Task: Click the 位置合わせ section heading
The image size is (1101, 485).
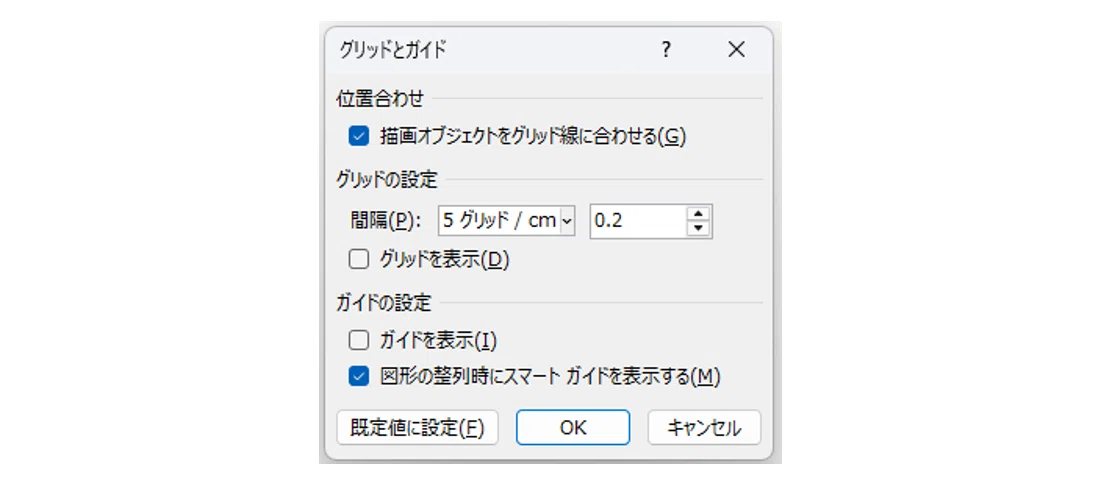Action: point(380,98)
